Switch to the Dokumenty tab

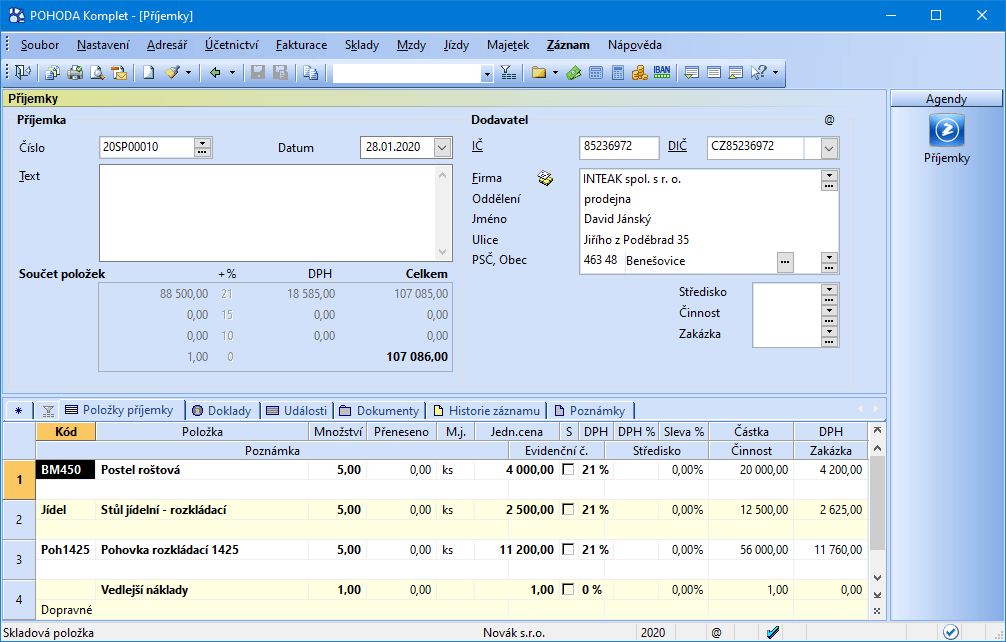point(379,410)
